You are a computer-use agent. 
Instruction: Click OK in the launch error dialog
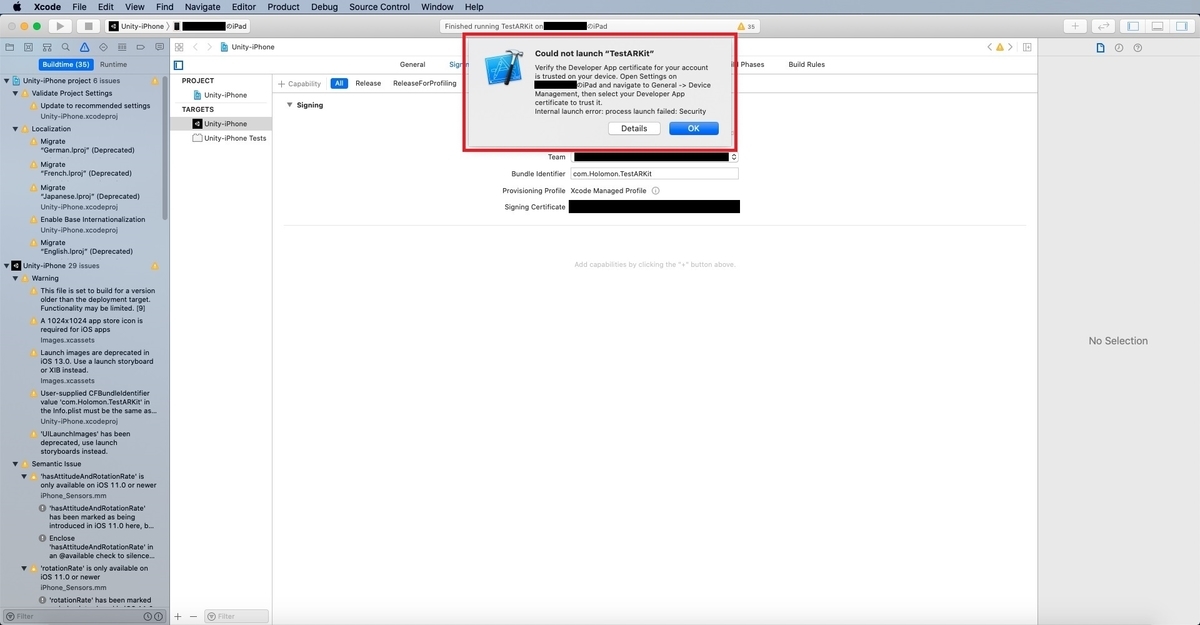click(694, 129)
